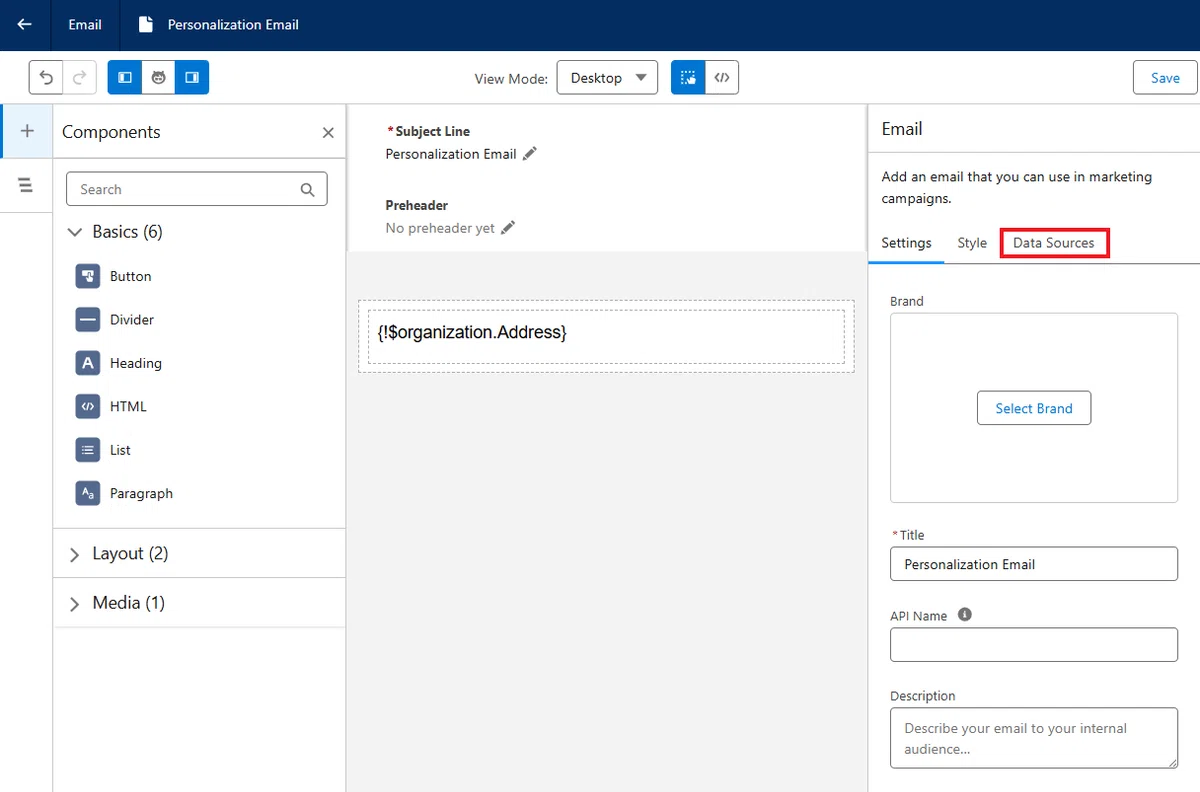The width and height of the screenshot is (1200, 792).
Task: Click the API Name input field
Action: click(x=1034, y=645)
